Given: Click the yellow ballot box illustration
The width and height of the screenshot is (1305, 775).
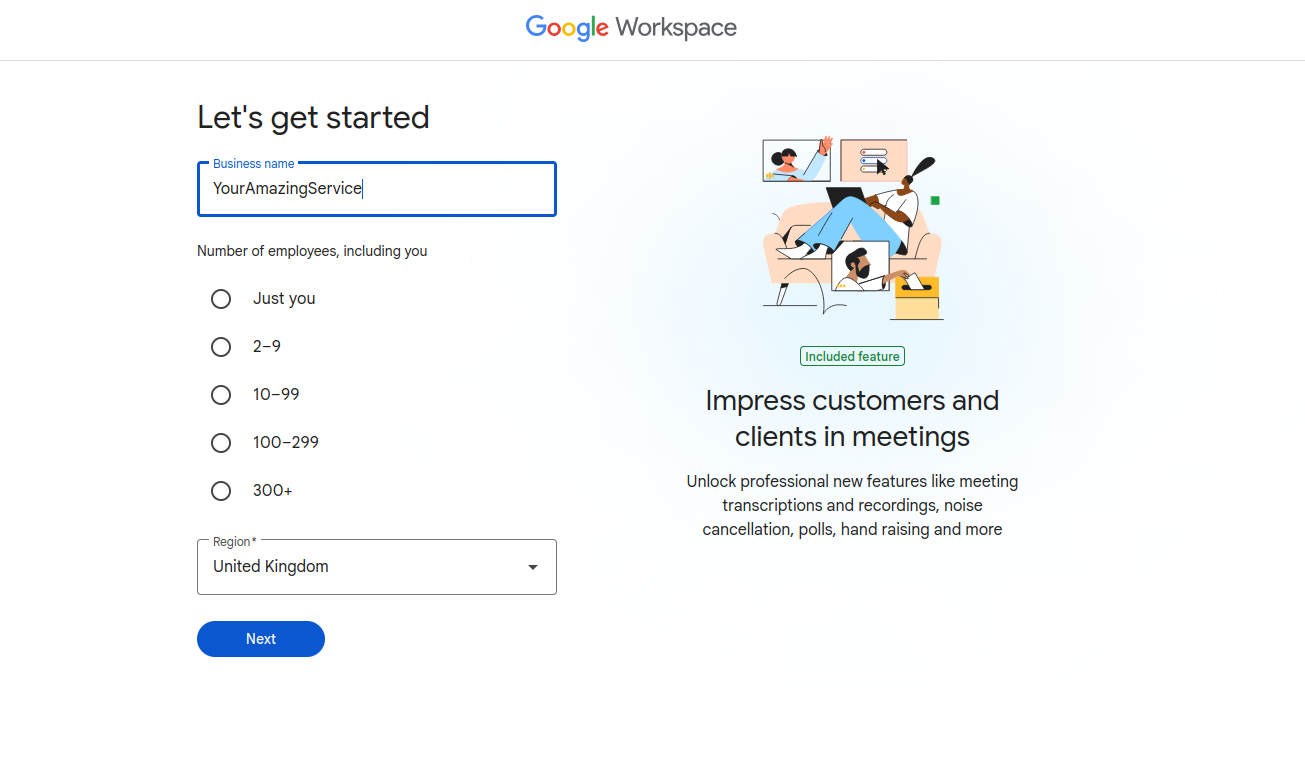Looking at the screenshot, I should click(917, 298).
